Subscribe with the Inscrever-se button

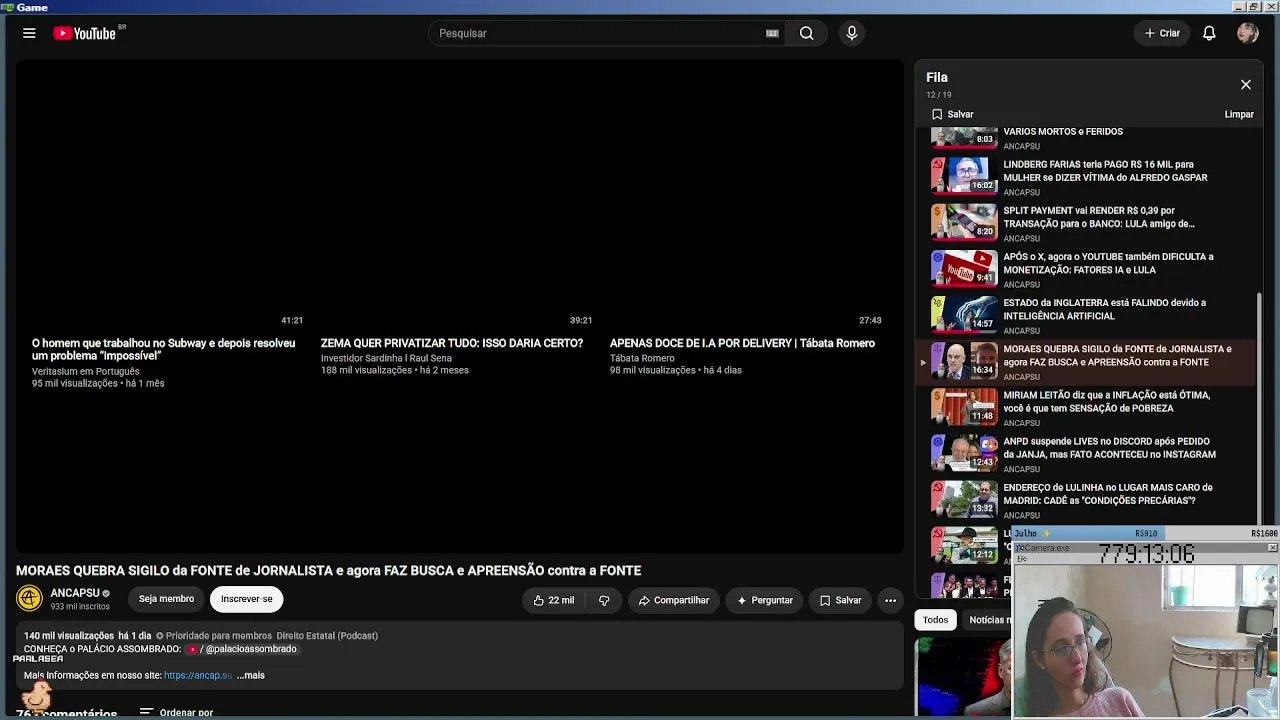(246, 599)
